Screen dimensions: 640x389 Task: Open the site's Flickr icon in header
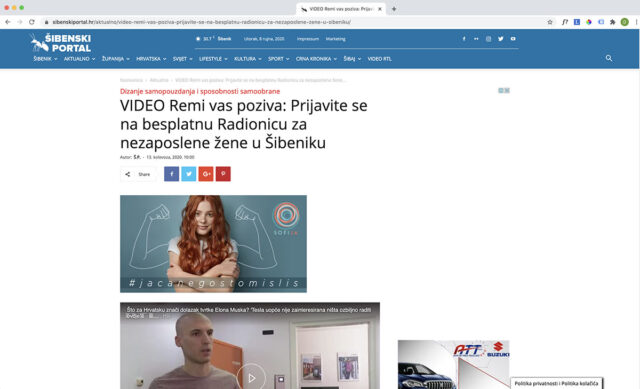(x=476, y=39)
